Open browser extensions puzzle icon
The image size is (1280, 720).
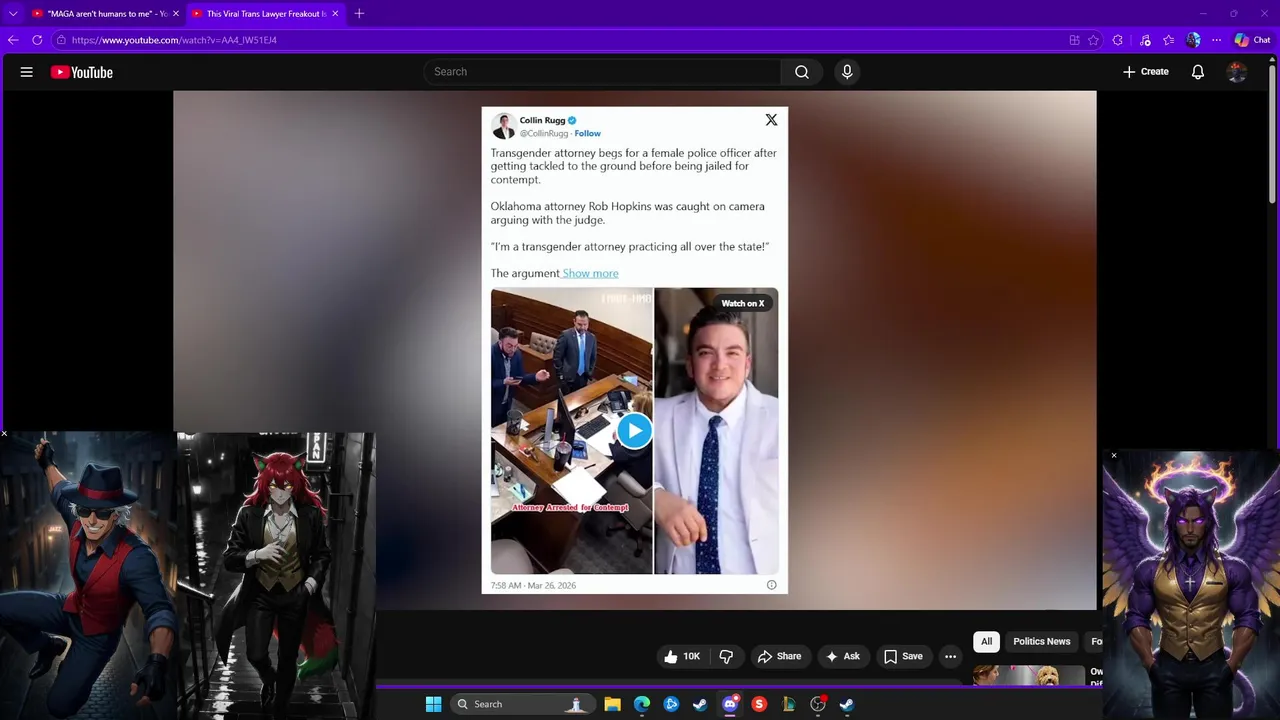point(1117,40)
